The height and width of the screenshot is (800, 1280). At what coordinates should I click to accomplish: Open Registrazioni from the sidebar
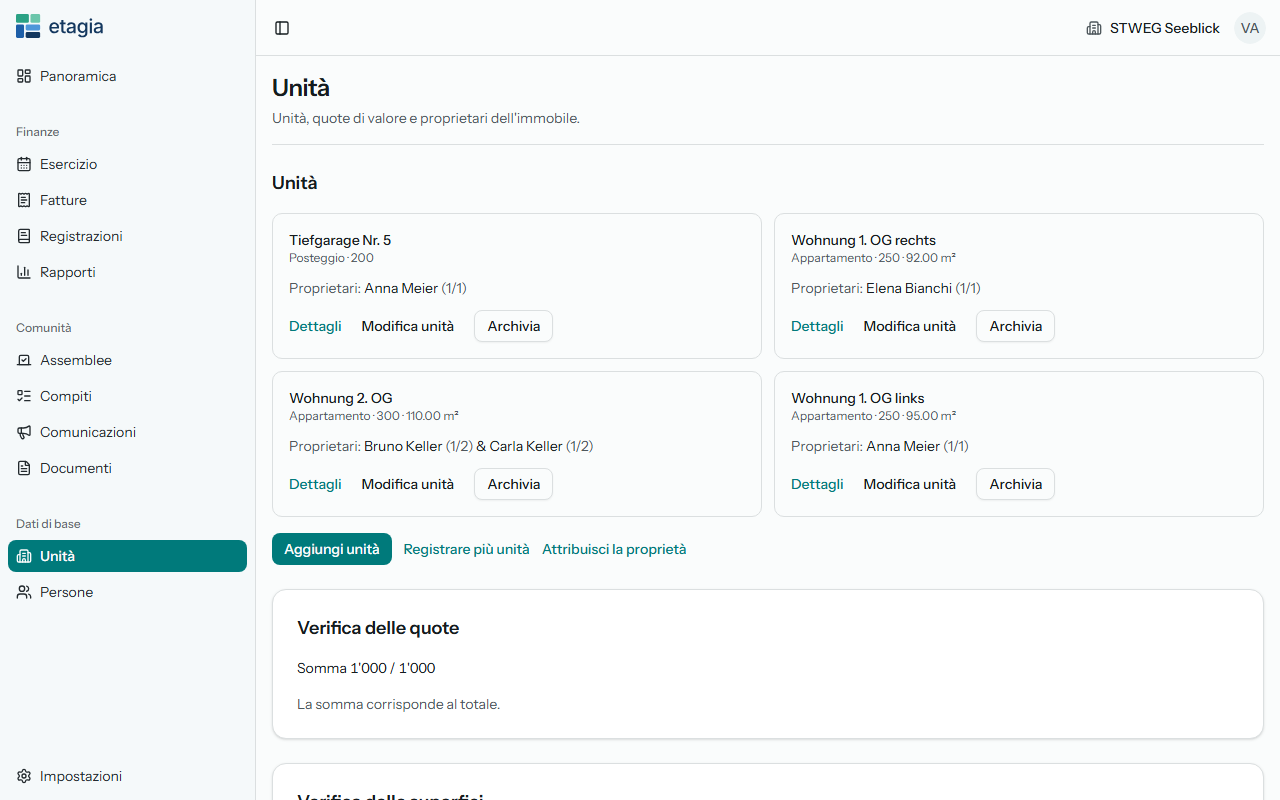pos(128,236)
